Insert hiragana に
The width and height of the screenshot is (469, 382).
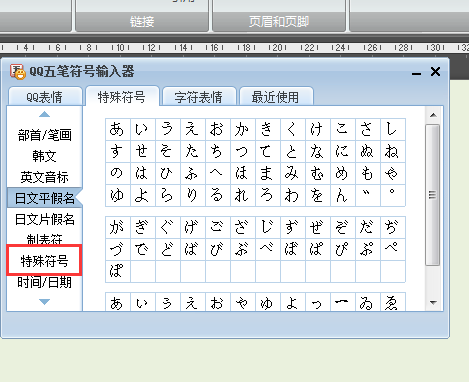tap(343, 151)
